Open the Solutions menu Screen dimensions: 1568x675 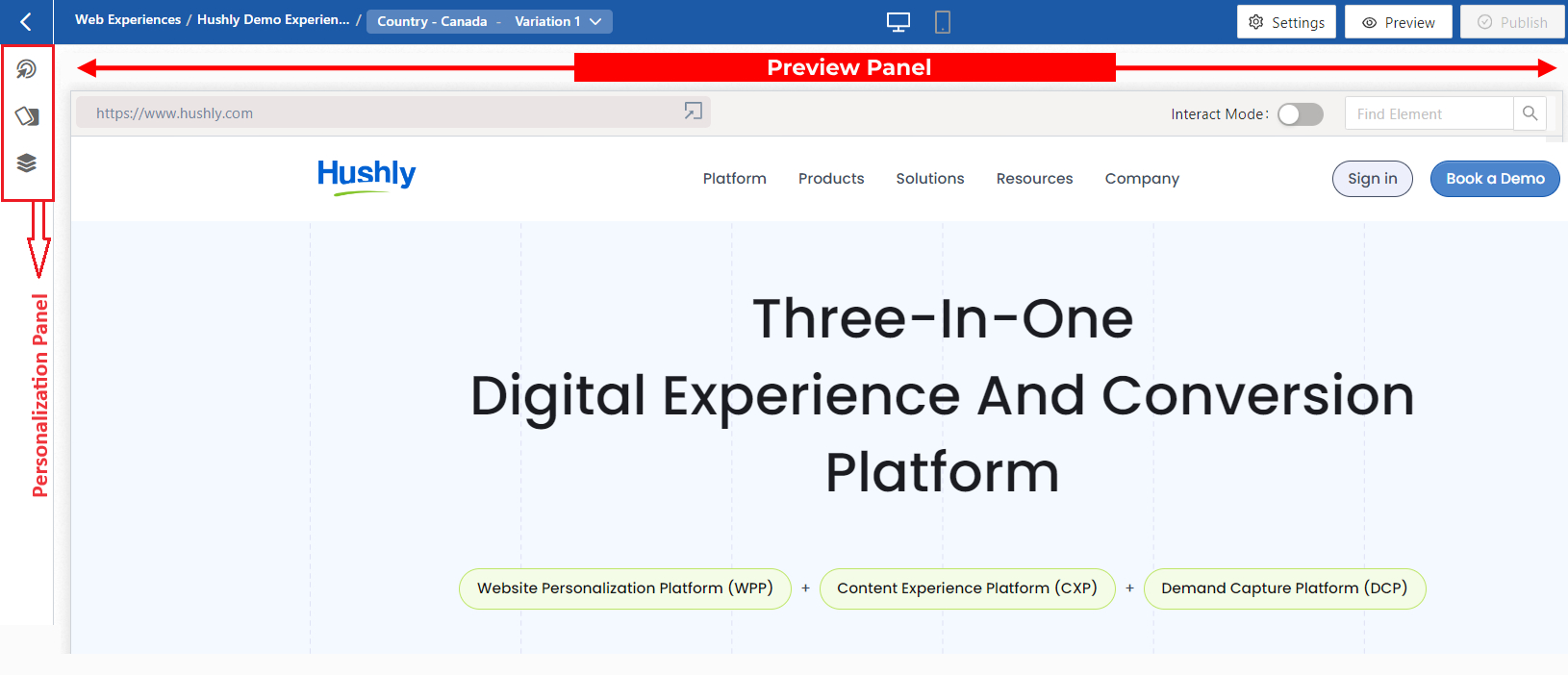click(930, 179)
